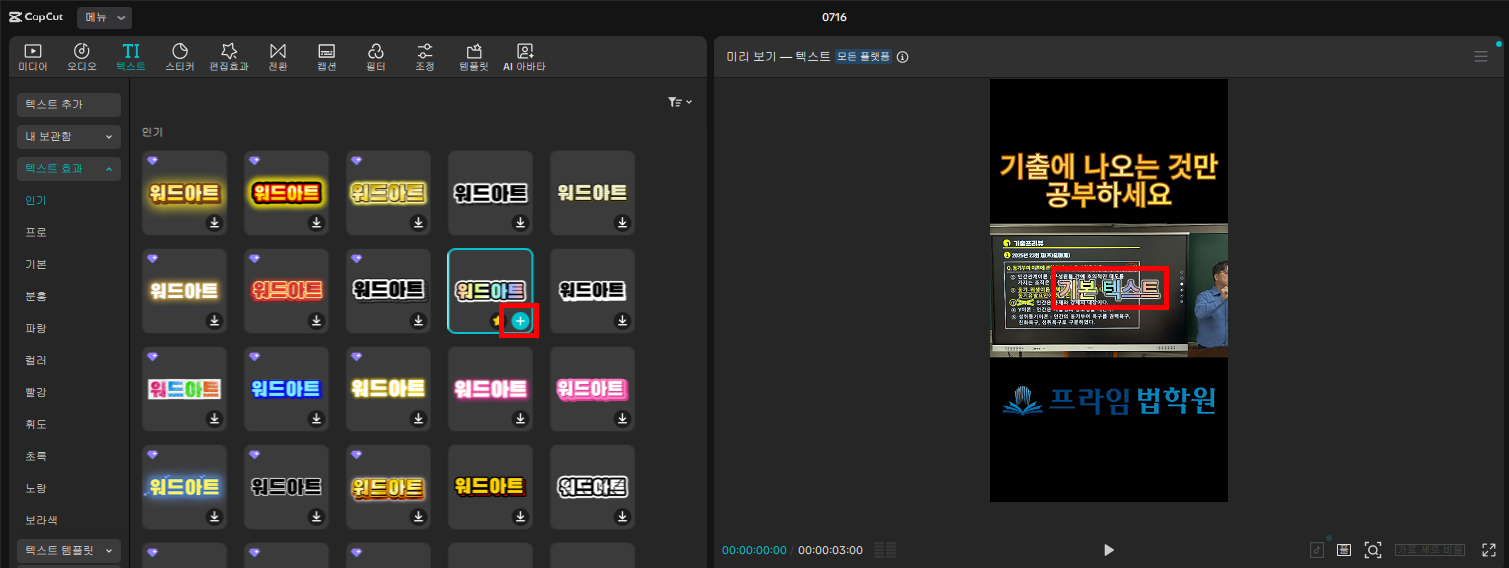The width and height of the screenshot is (1509, 568).
Task: Select the red neon 워드아트 thumbnail
Action: (x=287, y=291)
